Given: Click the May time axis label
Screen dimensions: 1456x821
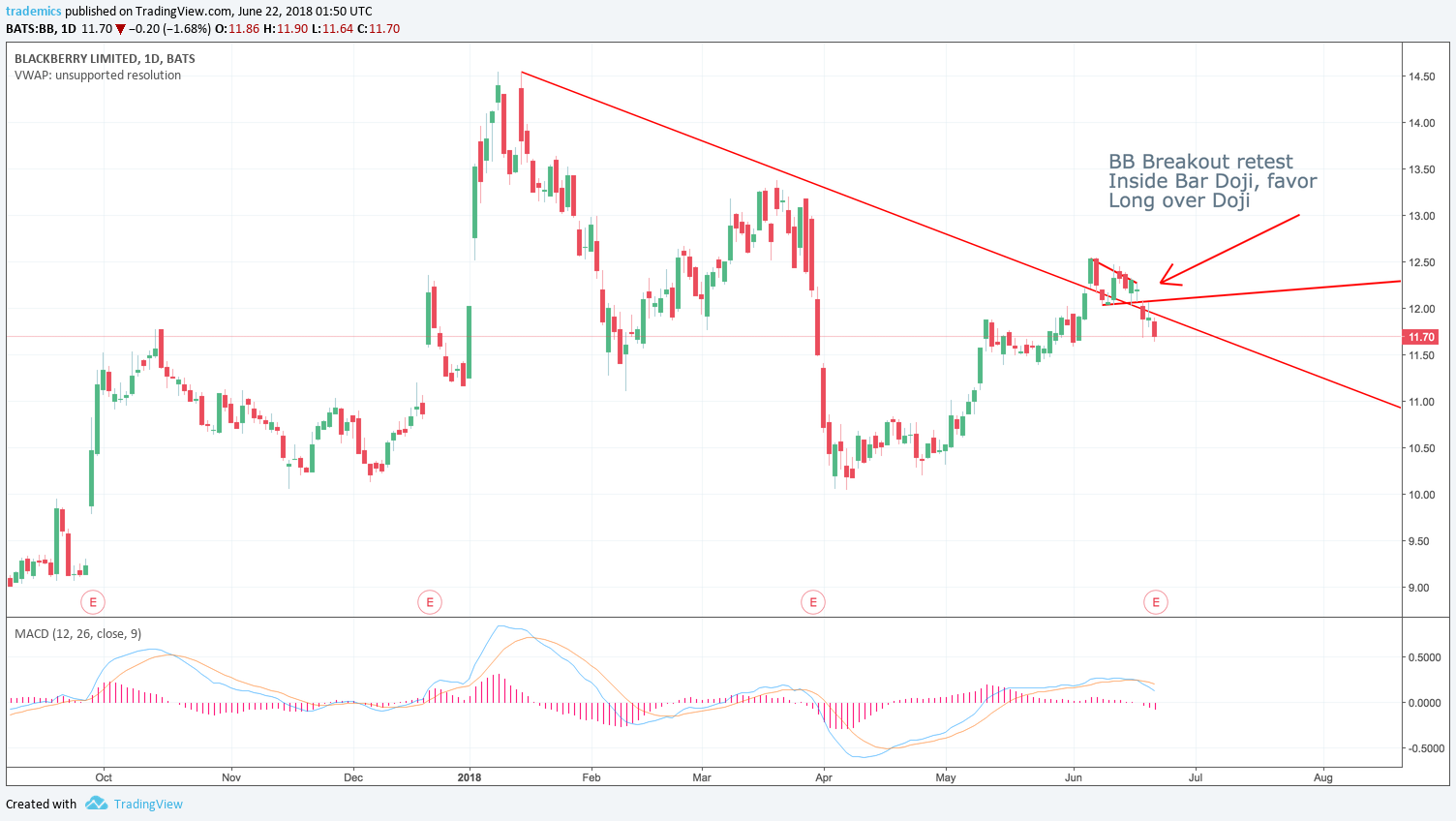Looking at the screenshot, I should 946,777.
